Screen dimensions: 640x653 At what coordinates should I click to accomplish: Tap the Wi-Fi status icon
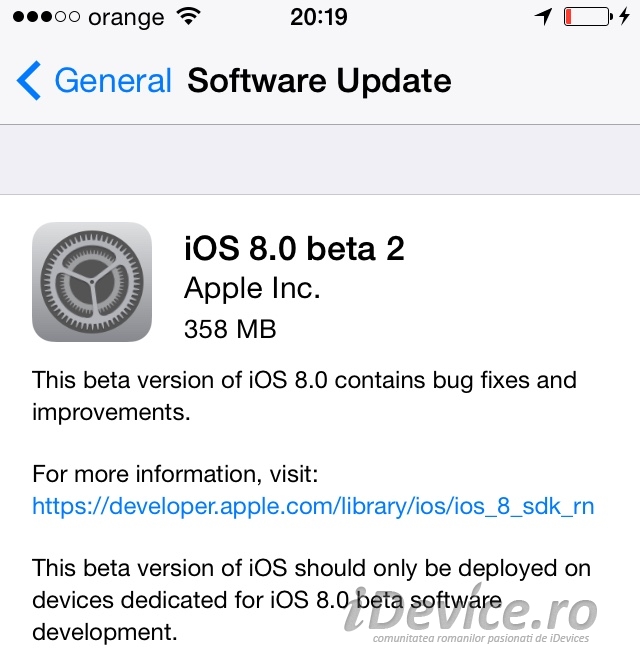point(189,17)
